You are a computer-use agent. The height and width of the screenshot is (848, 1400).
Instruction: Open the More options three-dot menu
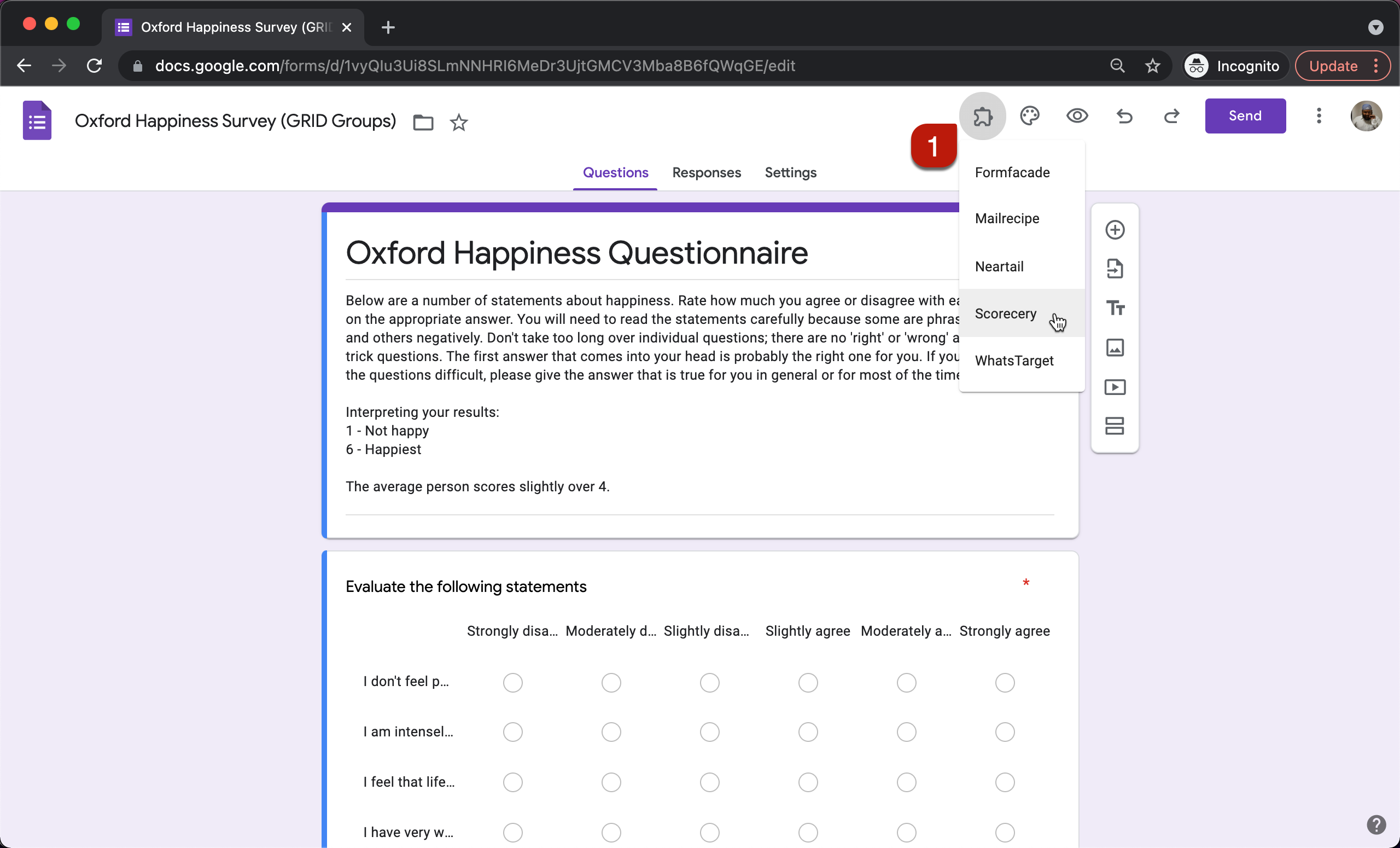[1319, 116]
